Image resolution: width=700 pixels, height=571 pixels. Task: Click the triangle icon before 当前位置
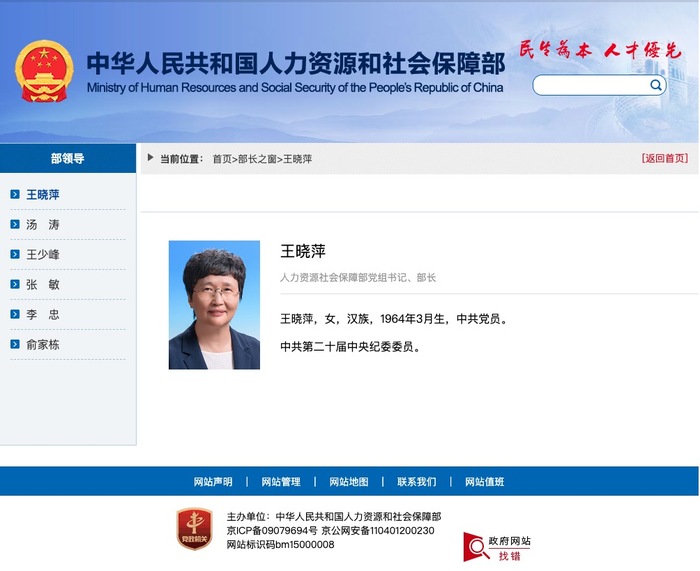tap(150, 158)
